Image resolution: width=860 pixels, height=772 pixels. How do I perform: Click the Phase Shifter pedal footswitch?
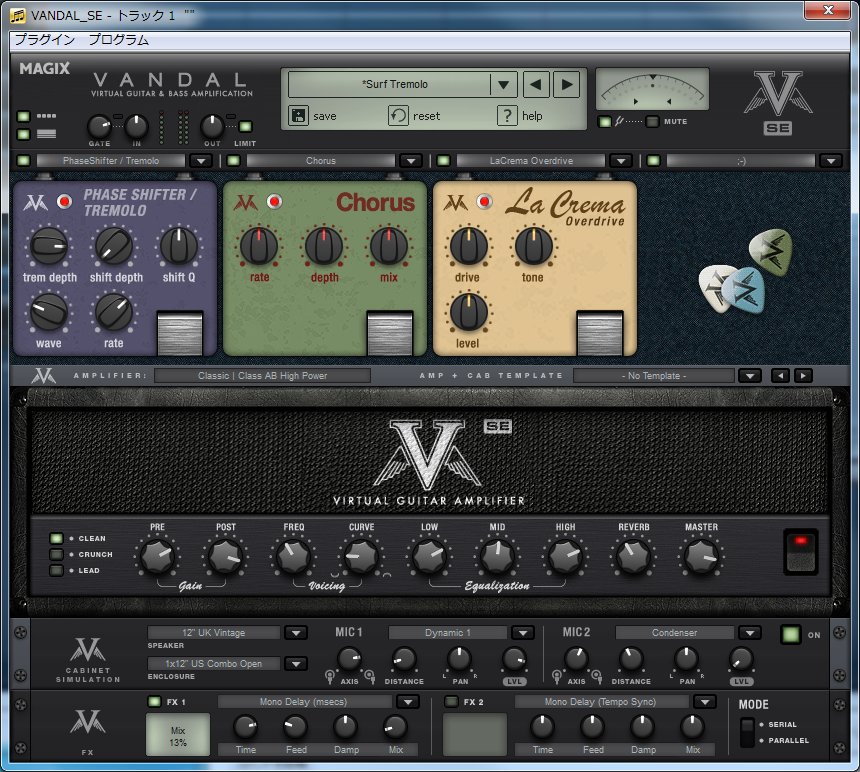coord(180,333)
